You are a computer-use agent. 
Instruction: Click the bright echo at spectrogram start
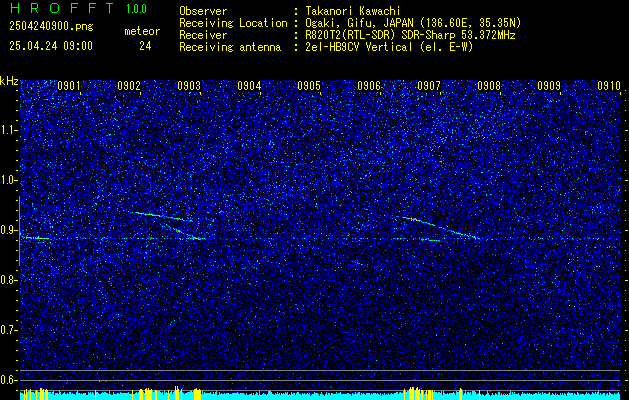click(35, 238)
